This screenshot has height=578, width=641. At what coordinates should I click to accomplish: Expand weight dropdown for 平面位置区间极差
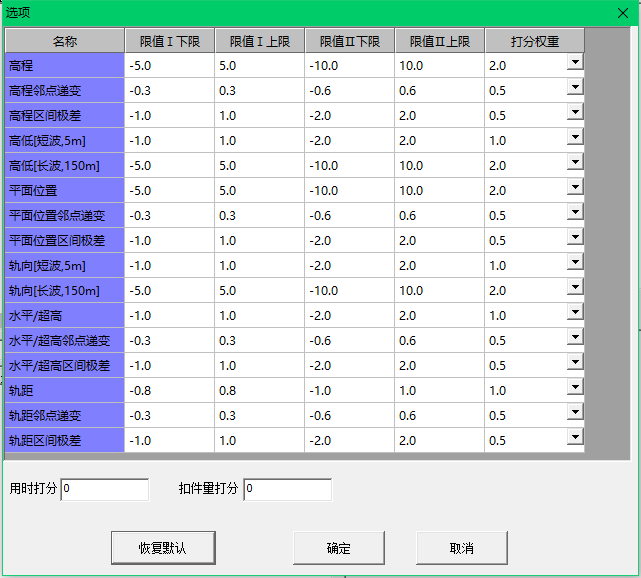(x=575, y=237)
